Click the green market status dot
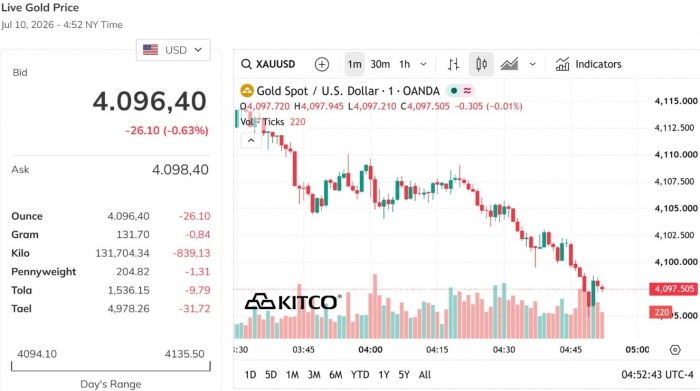The height and width of the screenshot is (391, 700). click(x=454, y=91)
